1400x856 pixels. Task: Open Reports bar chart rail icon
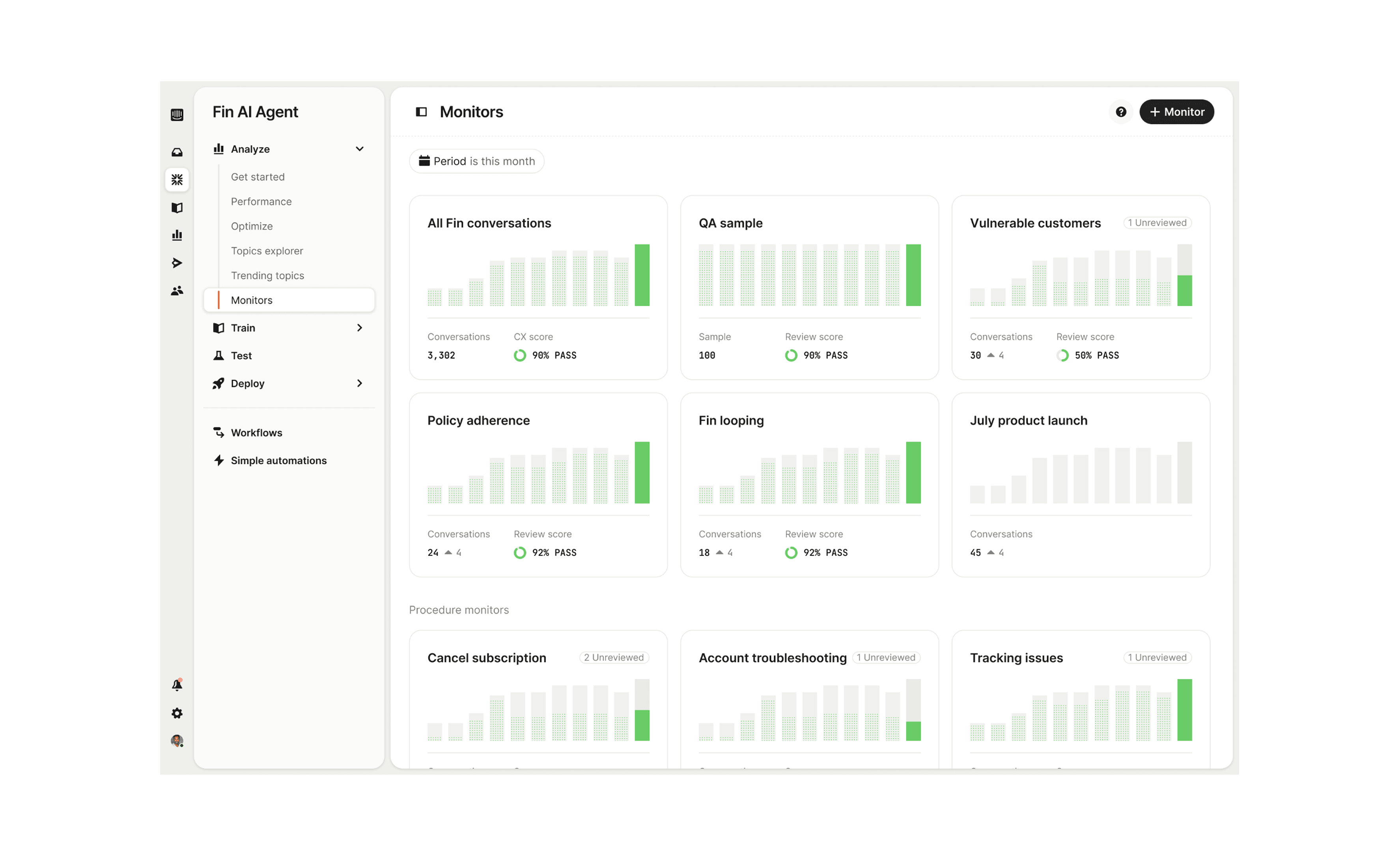(x=177, y=235)
